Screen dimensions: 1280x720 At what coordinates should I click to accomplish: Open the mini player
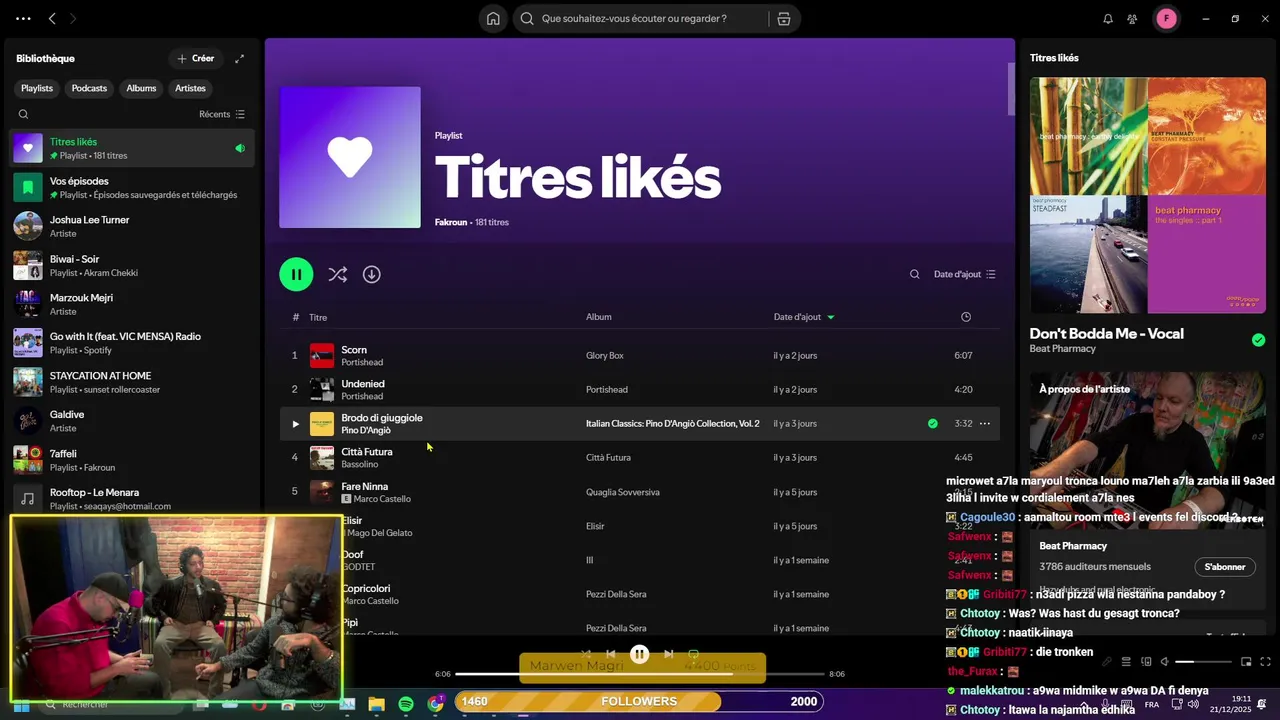1246,662
